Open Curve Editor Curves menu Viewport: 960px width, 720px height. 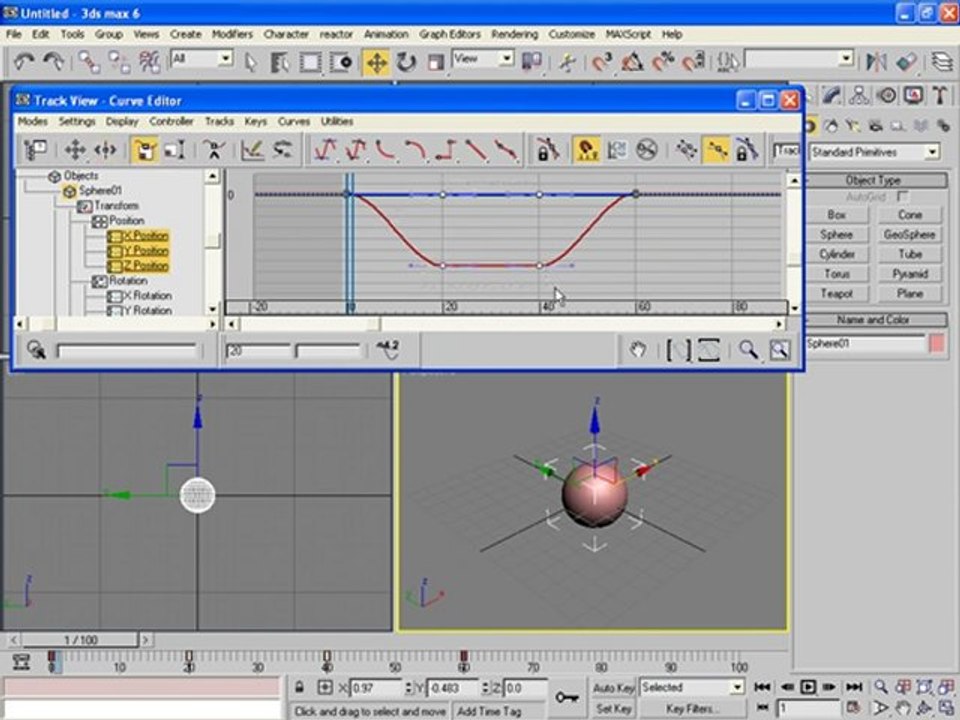pyautogui.click(x=294, y=121)
